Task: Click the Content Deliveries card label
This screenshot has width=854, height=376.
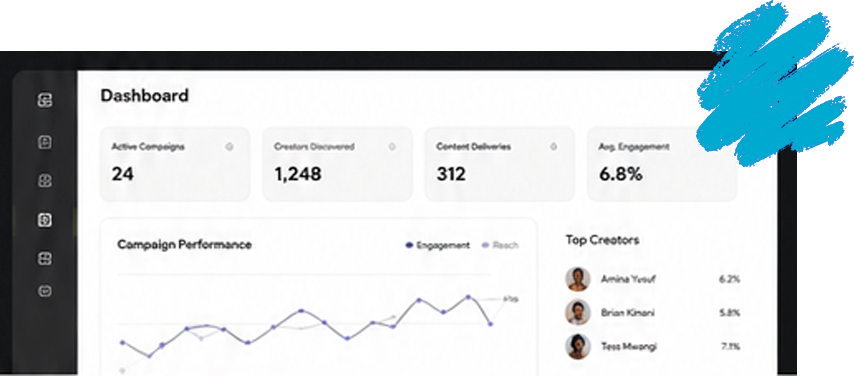Action: tap(473, 147)
